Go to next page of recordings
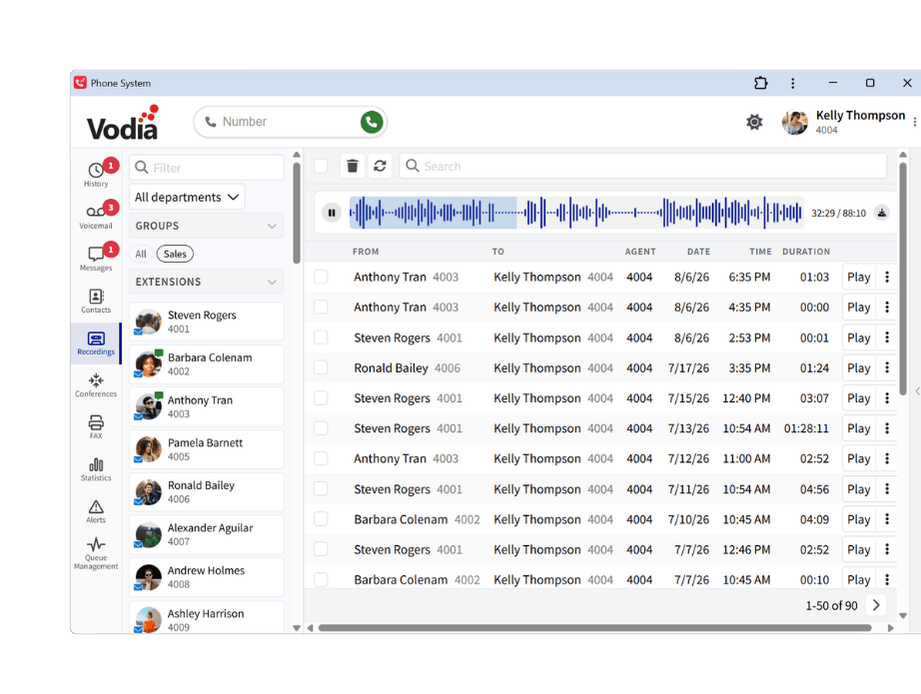 [x=876, y=605]
